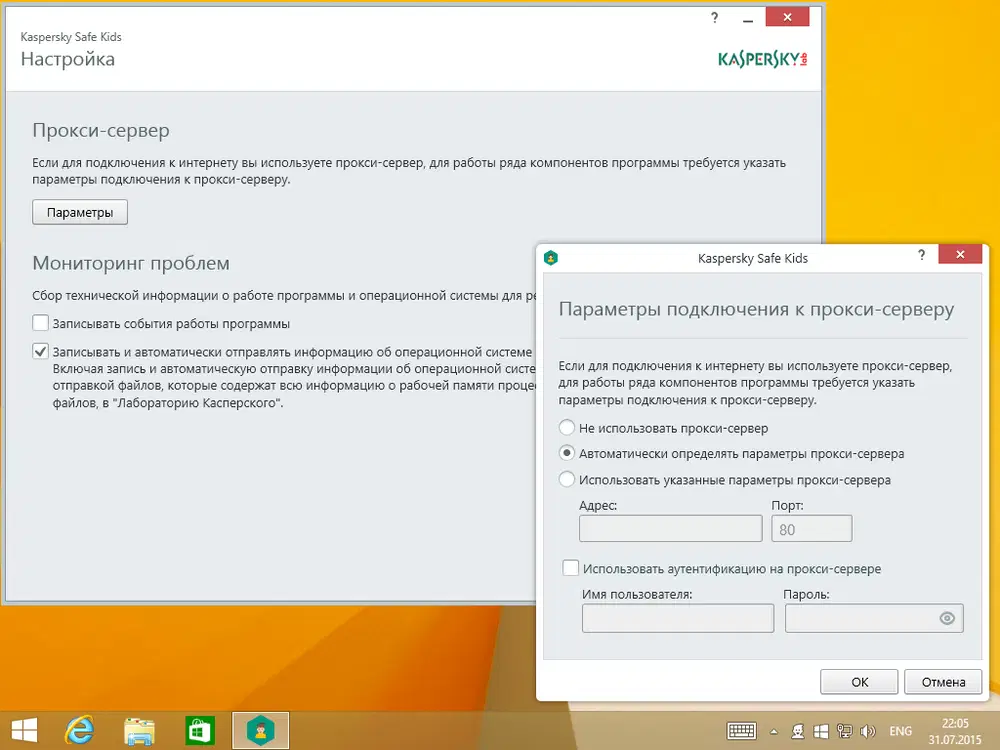
Task: Uncheck automatic OS information sending checkbox
Action: point(40,351)
